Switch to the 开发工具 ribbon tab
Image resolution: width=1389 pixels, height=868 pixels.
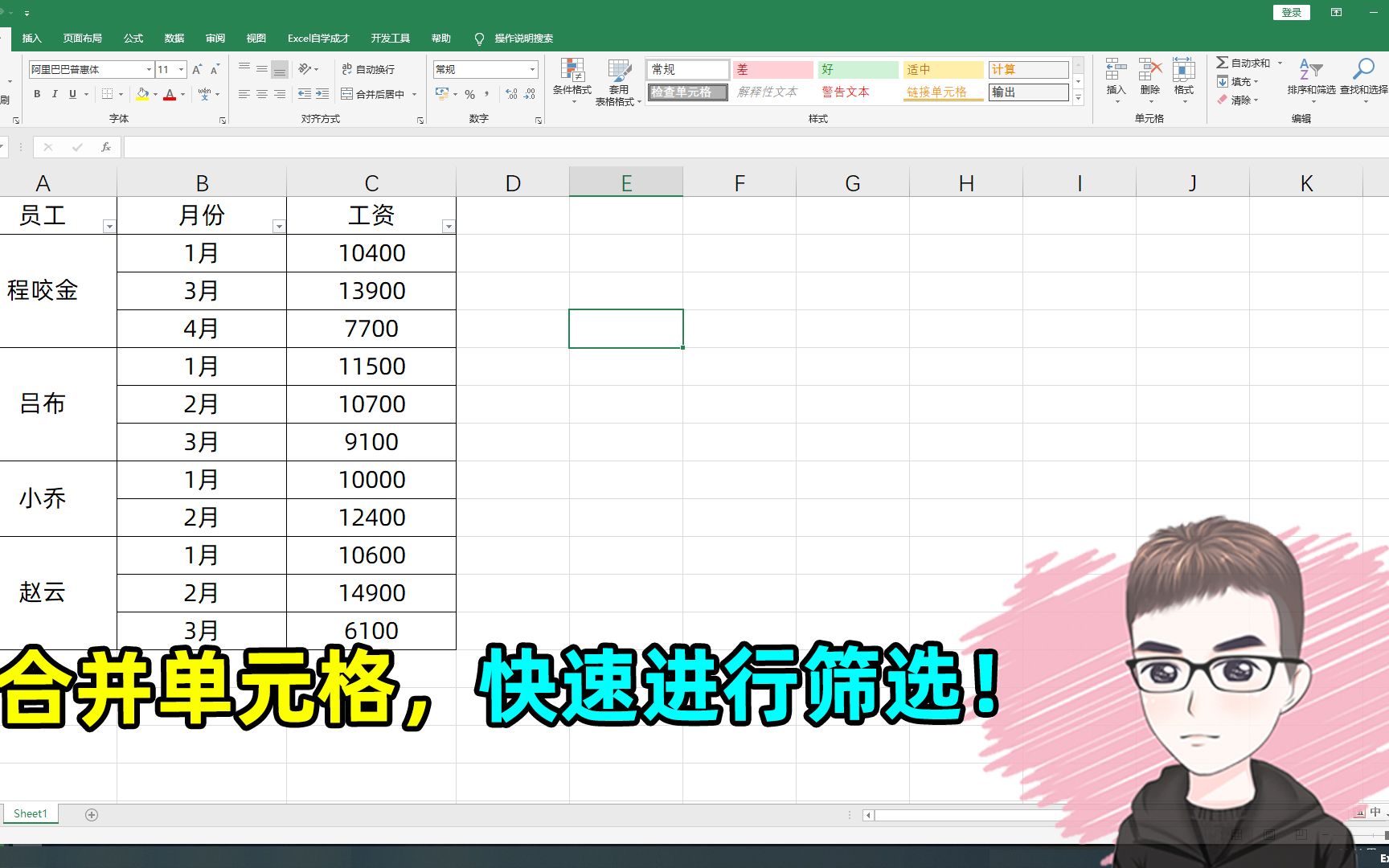pyautogui.click(x=390, y=38)
